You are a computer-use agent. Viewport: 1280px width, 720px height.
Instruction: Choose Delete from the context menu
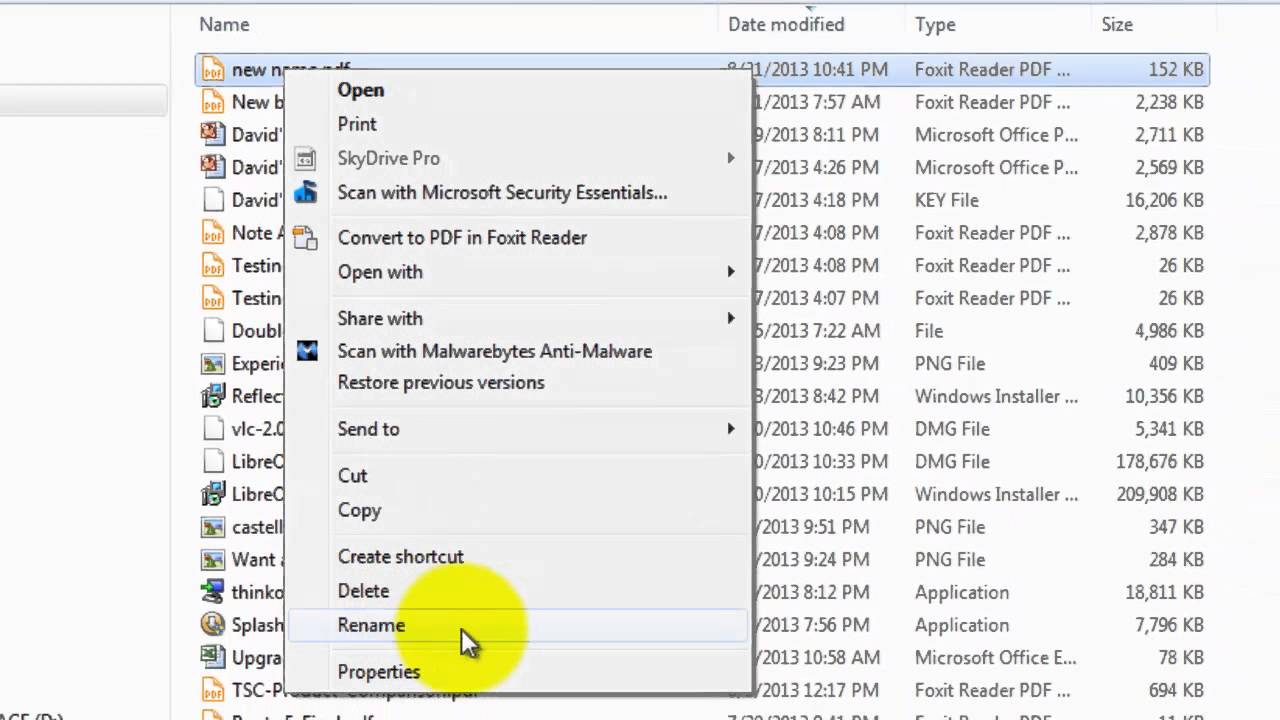click(363, 591)
